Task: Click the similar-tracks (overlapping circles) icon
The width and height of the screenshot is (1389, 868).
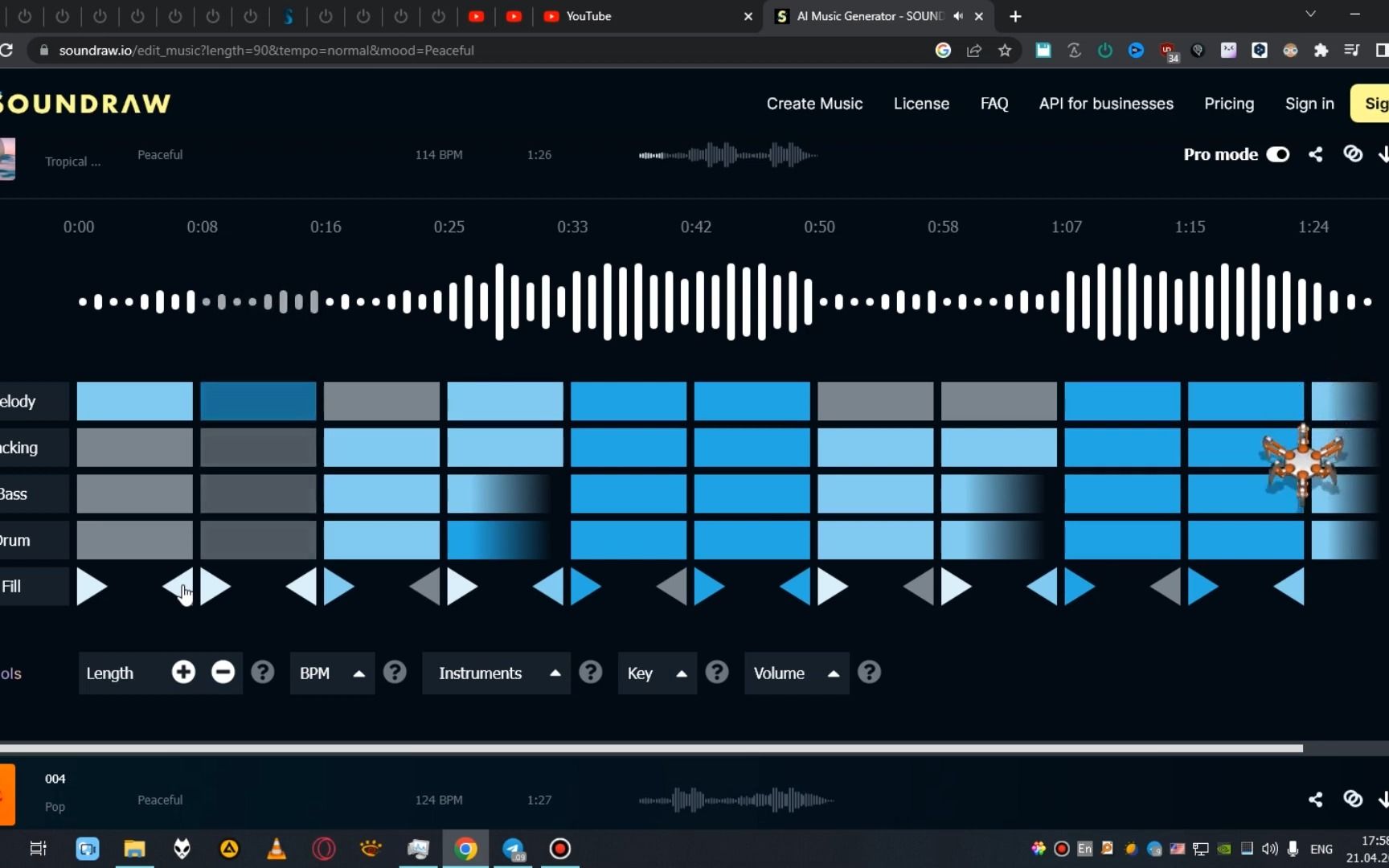Action: (x=1353, y=154)
